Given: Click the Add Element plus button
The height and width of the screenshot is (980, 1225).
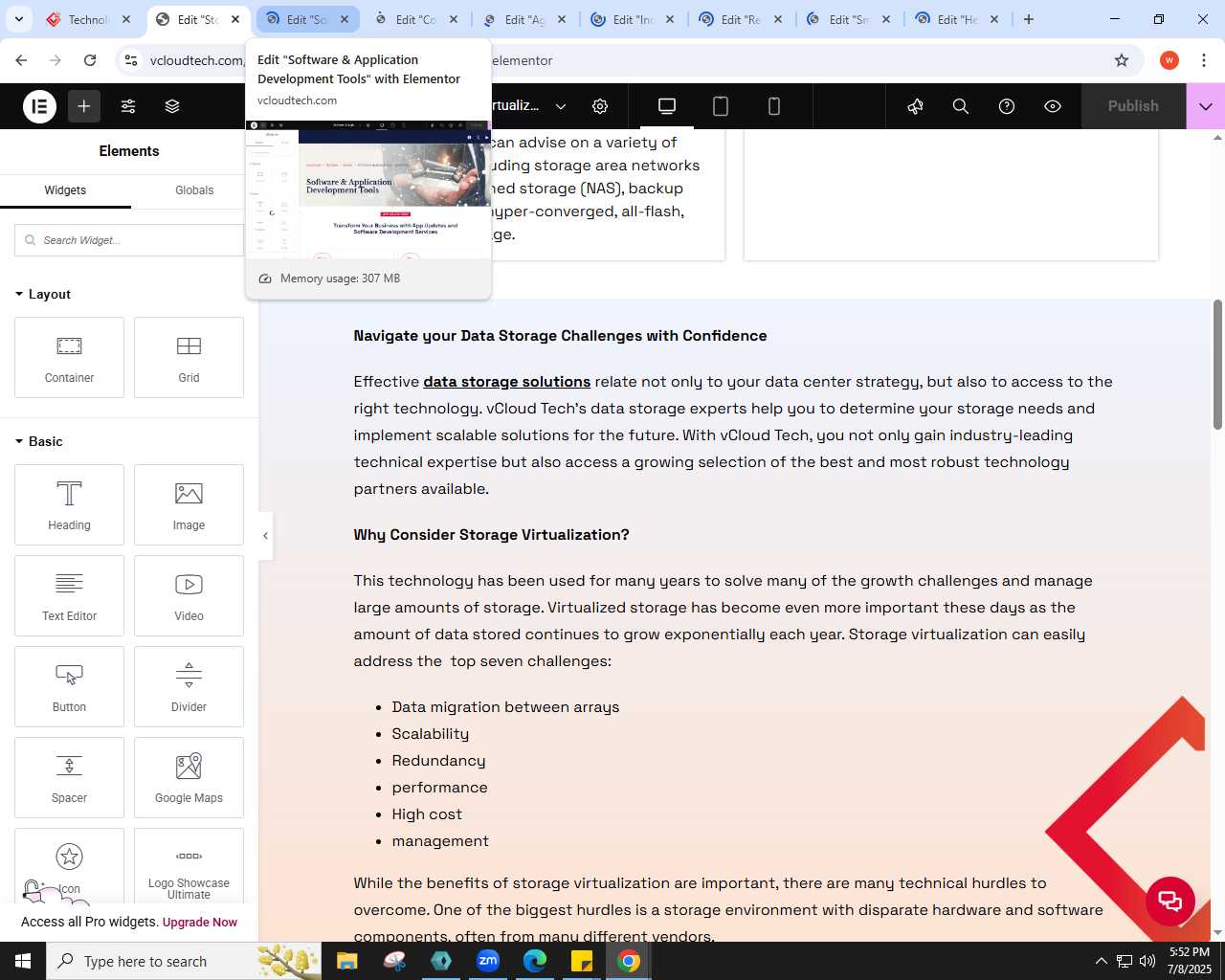Looking at the screenshot, I should (x=84, y=106).
